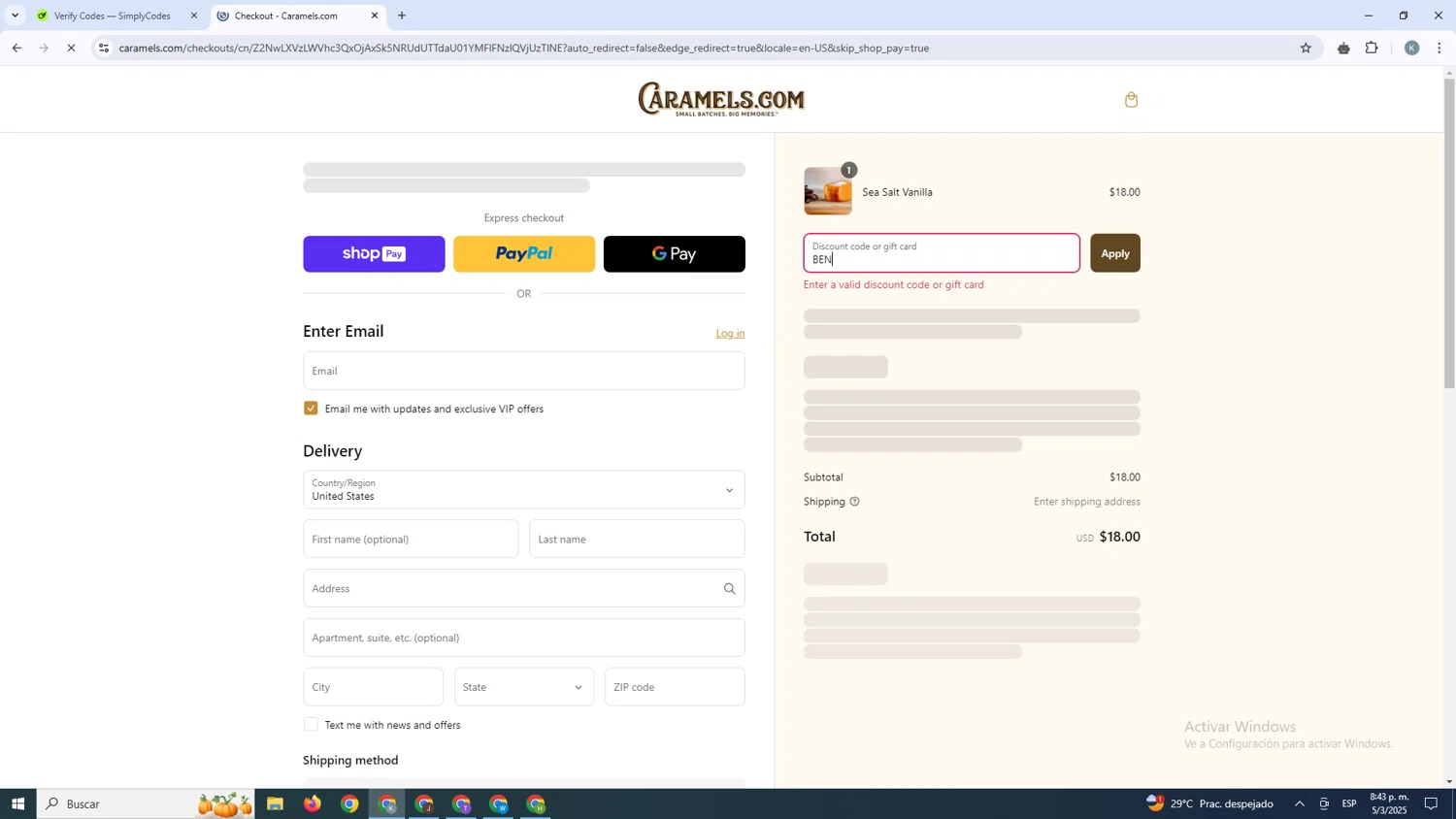Click the Sea Salt Vanilla product name
This screenshot has height=819, width=1456.
click(897, 192)
